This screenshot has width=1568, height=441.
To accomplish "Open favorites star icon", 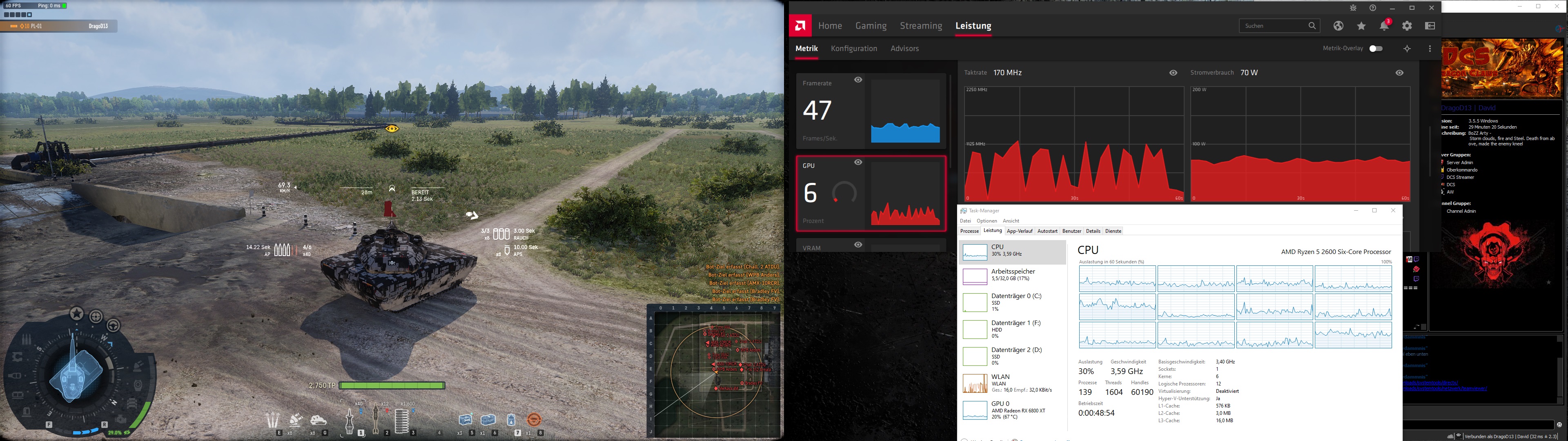I will [1361, 26].
